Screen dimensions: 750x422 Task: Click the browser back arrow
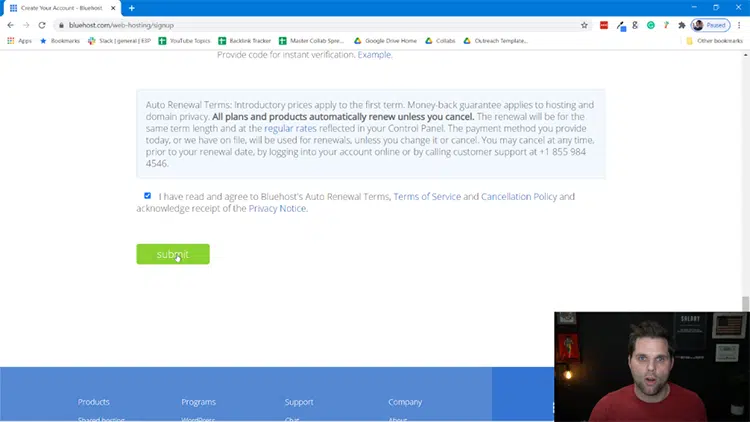point(10,25)
